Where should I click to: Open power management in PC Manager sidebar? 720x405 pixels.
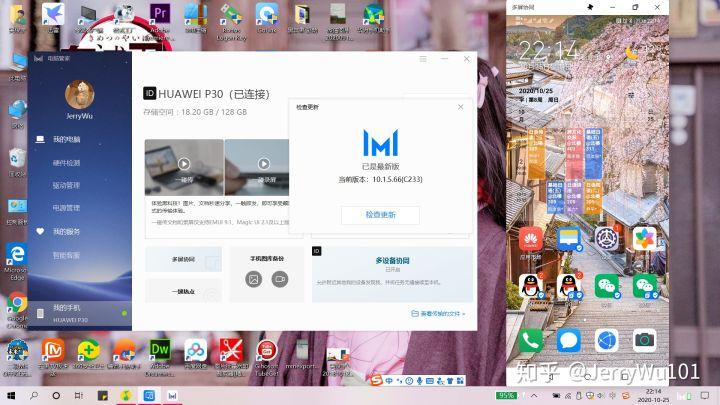(66, 208)
